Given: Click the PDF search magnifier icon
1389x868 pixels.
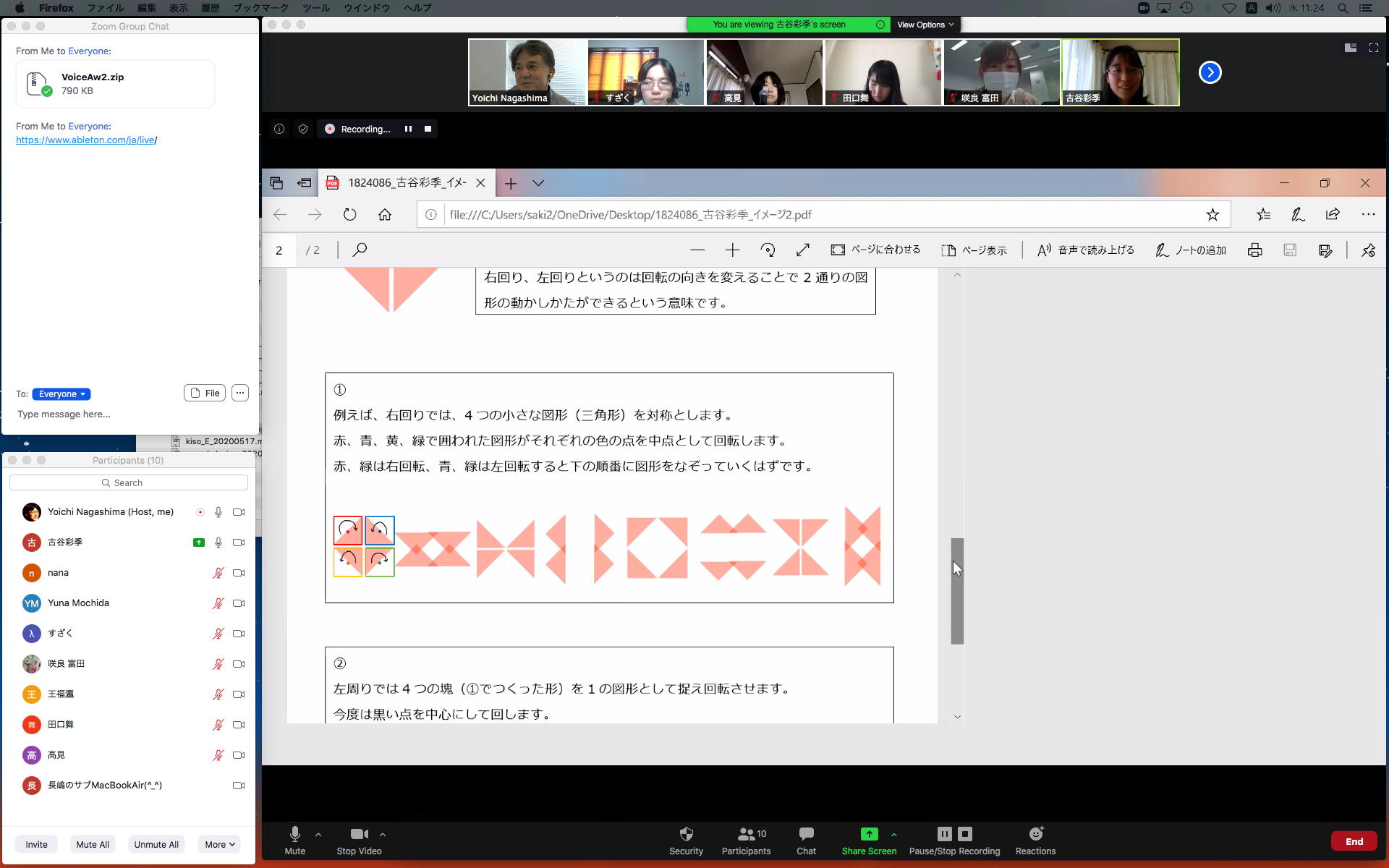Looking at the screenshot, I should click(360, 250).
